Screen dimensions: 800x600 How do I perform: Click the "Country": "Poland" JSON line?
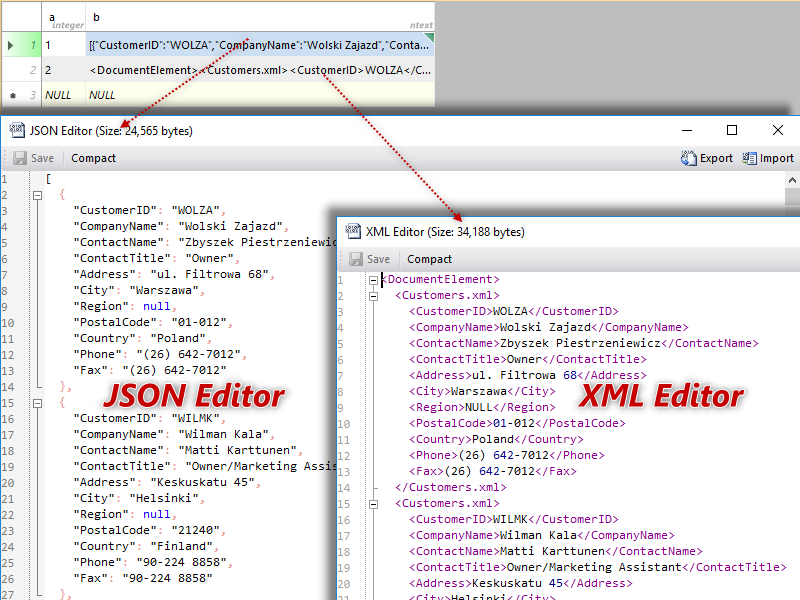point(142,338)
